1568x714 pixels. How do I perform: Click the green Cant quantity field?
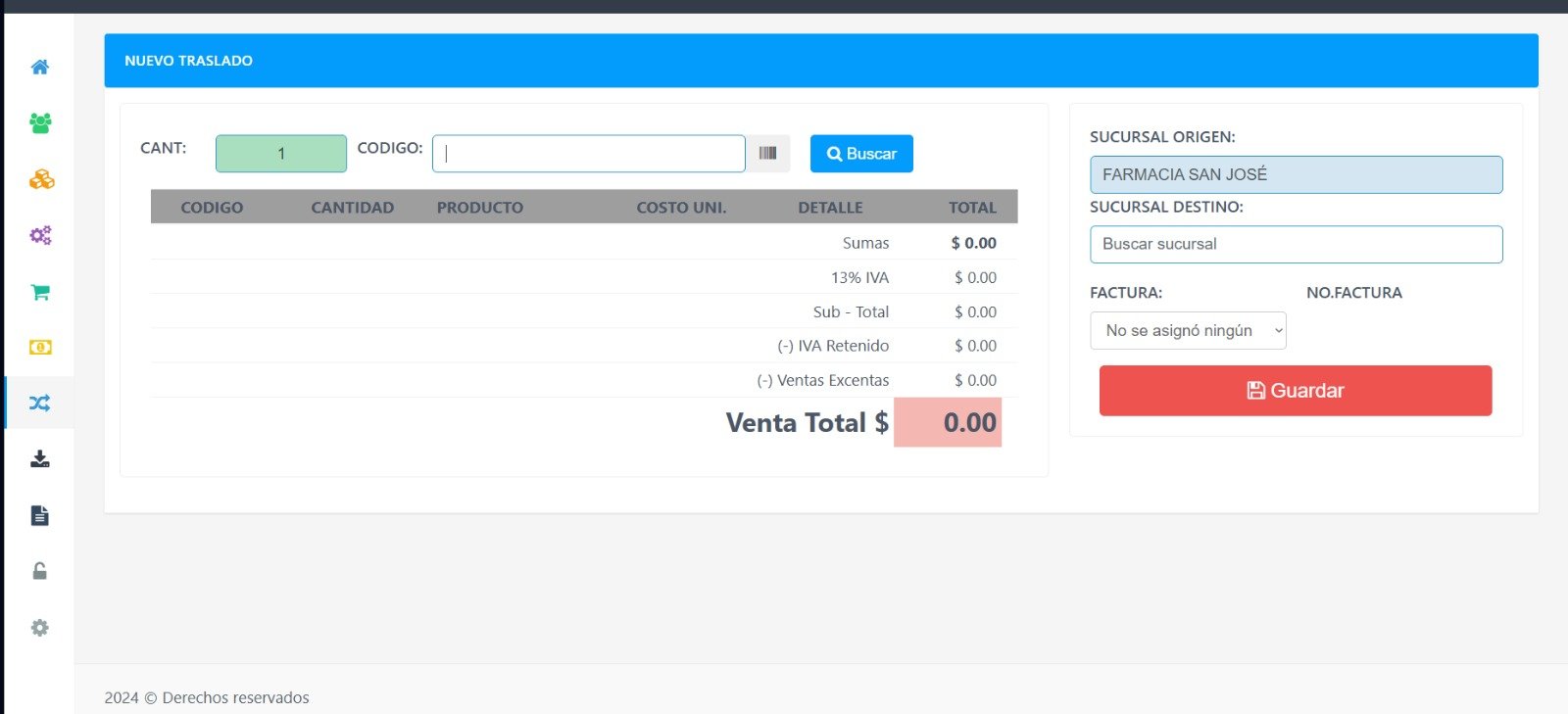(x=281, y=154)
